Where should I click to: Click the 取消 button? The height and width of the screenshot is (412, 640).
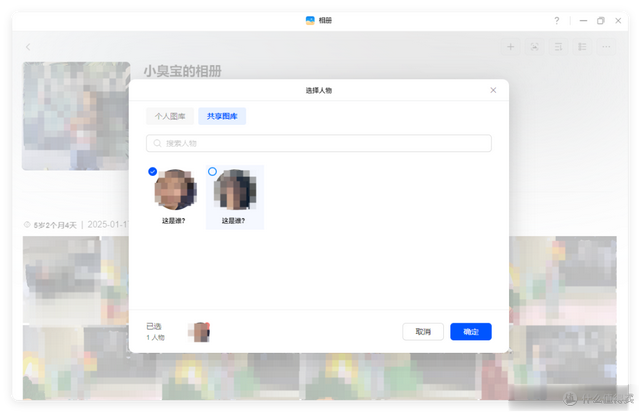point(423,332)
